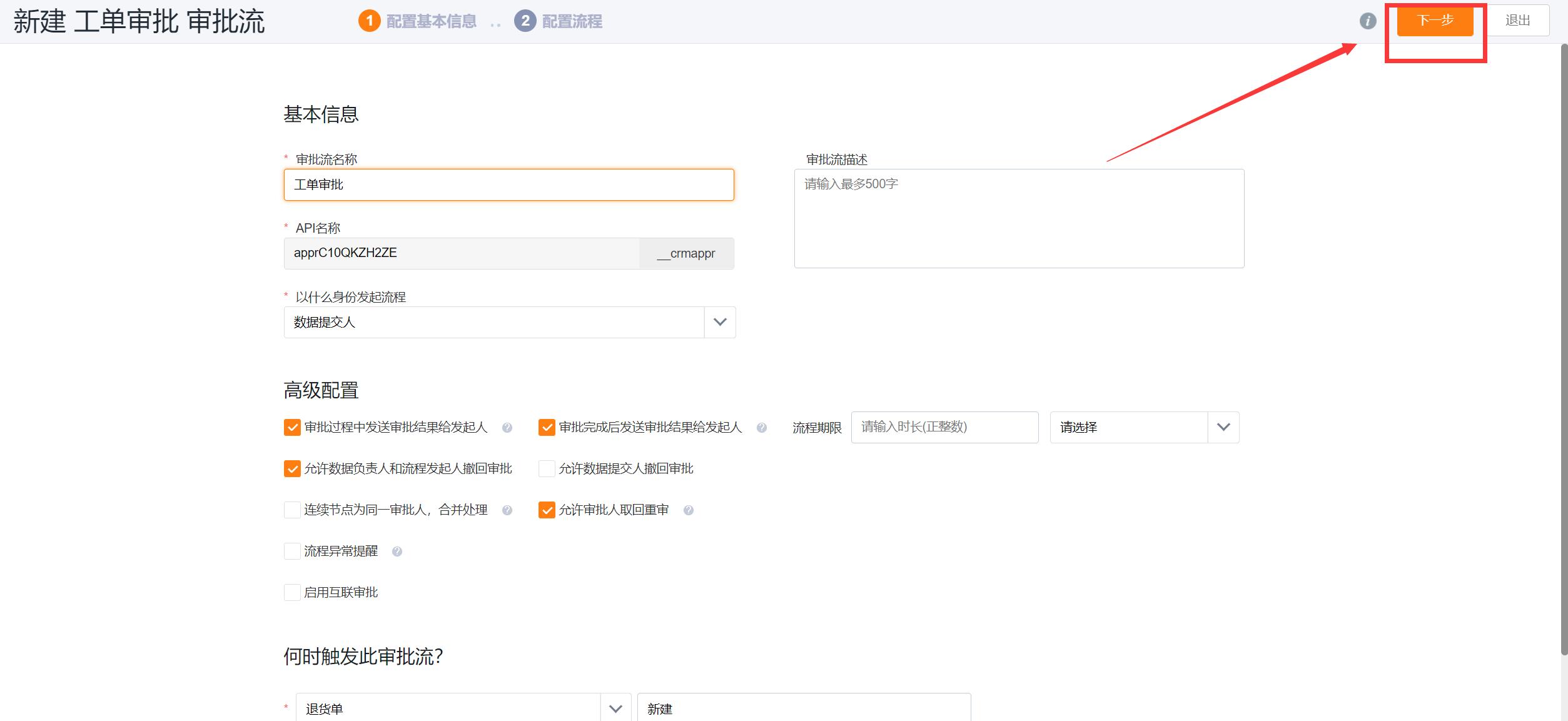The width and height of the screenshot is (1568, 721).
Task: Click help icon next to 审批完成后发送审批结果给发起人
Action: click(761, 428)
